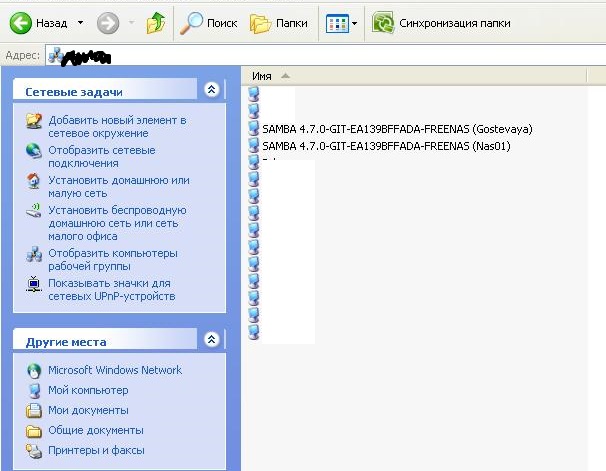Start Синхронизация папки from the toolbar
The image size is (606, 471).
tap(441, 23)
